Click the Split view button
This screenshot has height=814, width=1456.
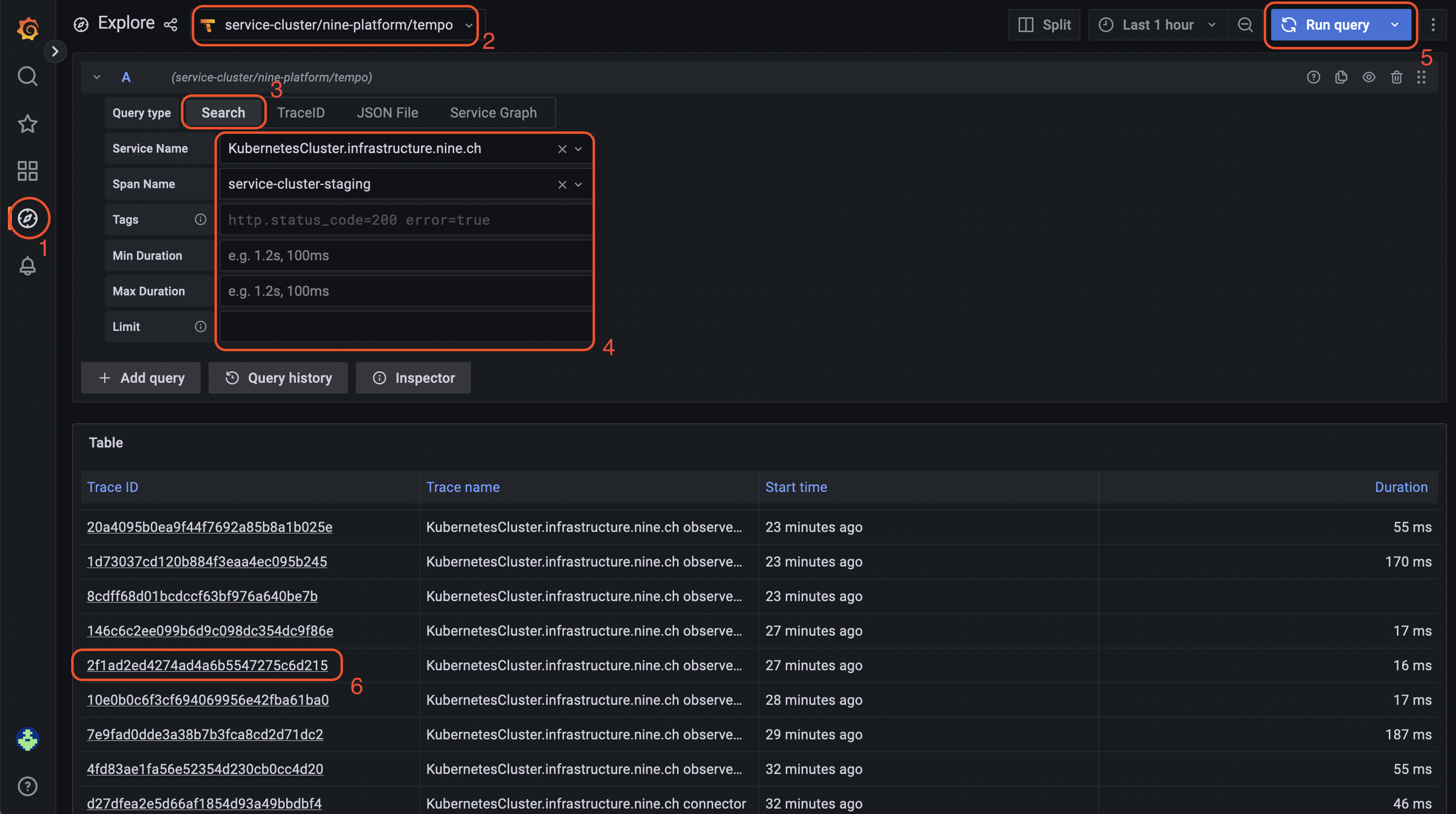pyautogui.click(x=1044, y=25)
